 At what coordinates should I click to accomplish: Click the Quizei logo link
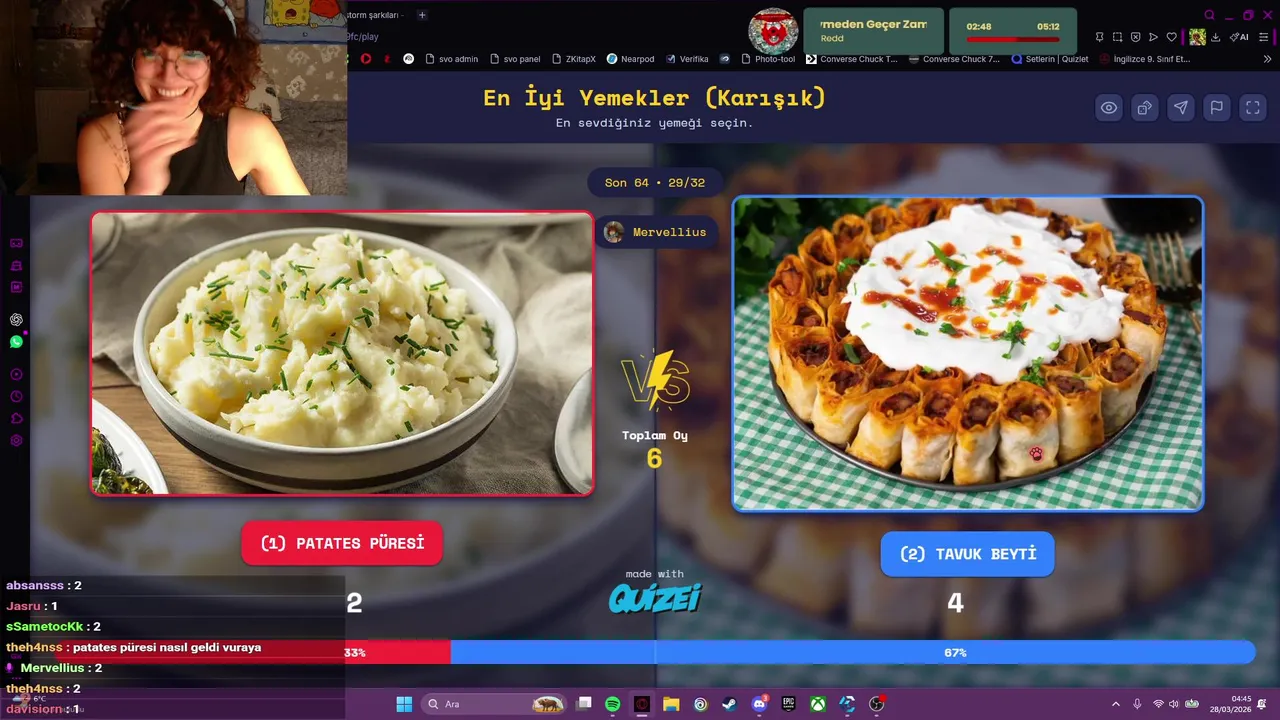pyautogui.click(x=655, y=598)
